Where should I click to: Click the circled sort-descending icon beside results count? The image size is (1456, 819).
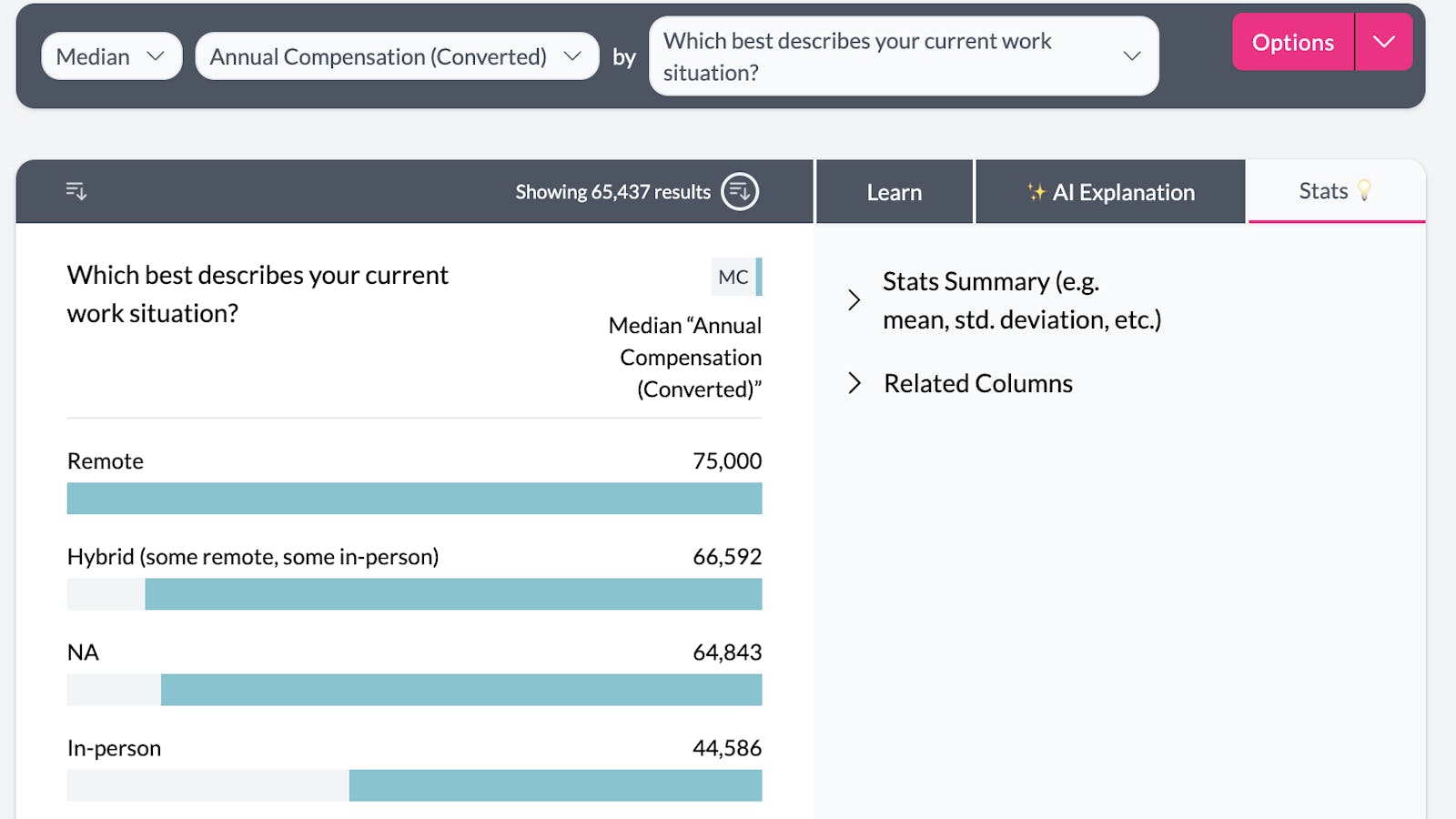739,192
